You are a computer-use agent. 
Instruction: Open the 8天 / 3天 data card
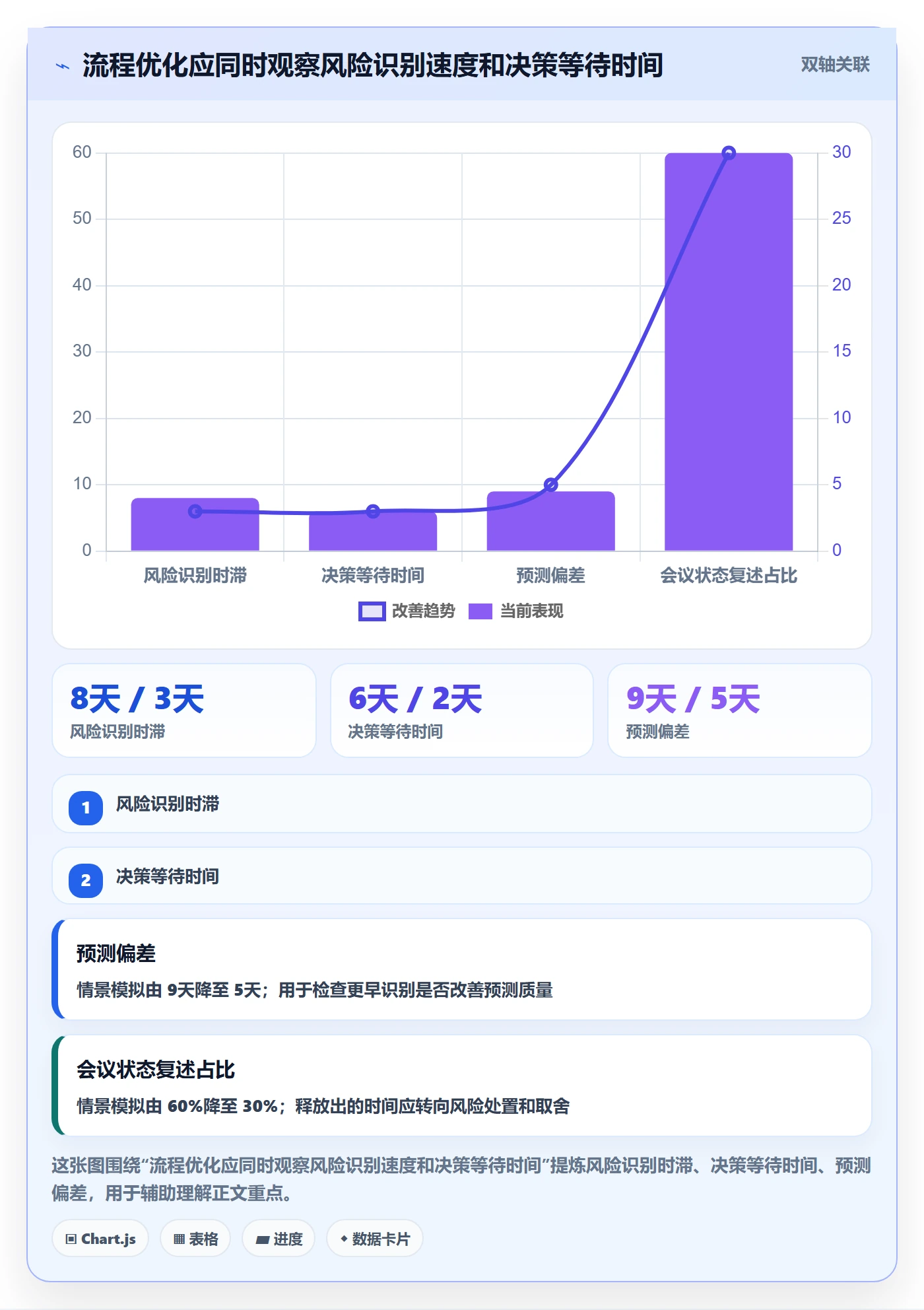(x=184, y=710)
